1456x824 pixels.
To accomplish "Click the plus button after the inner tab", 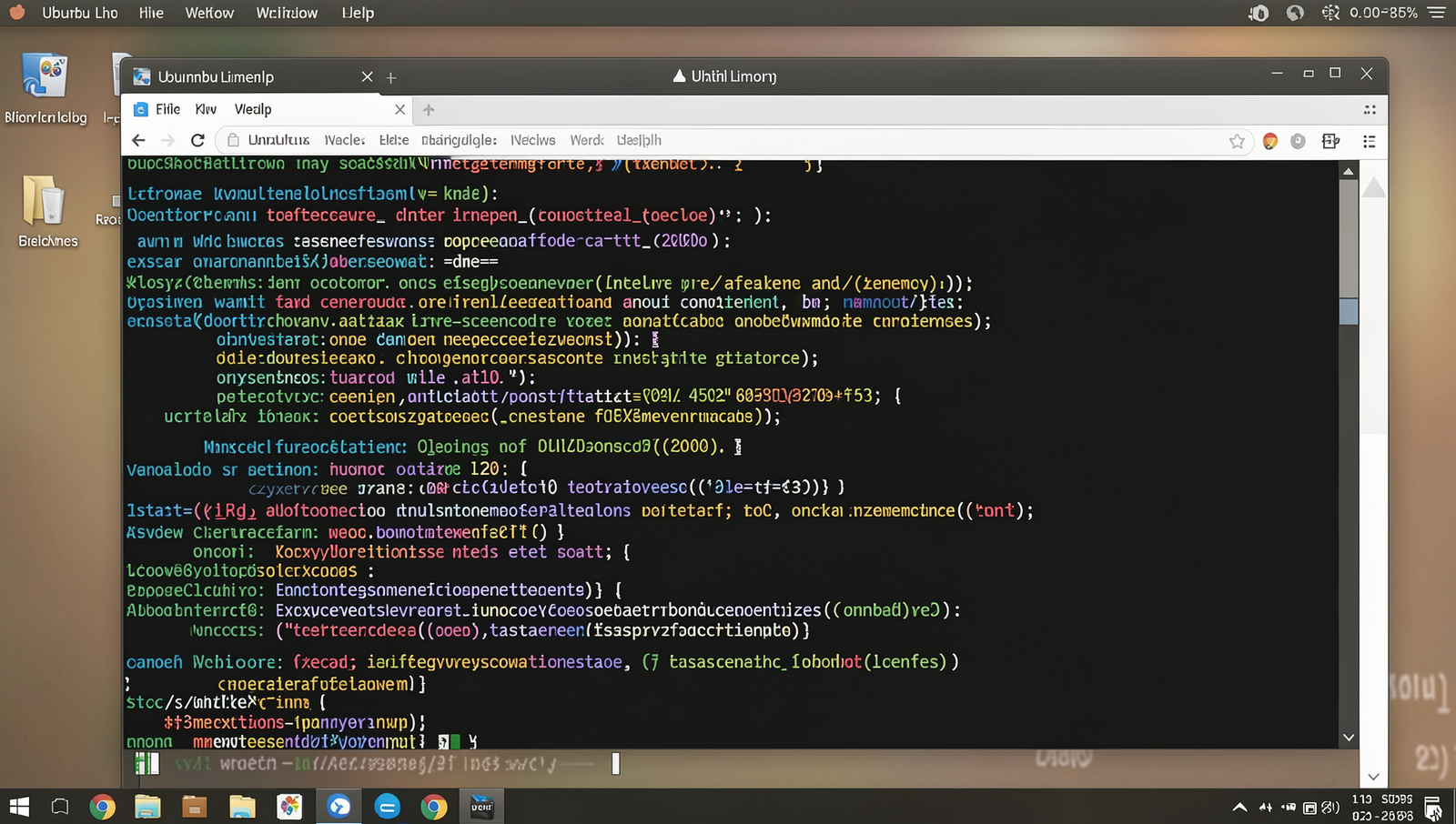I will click(429, 110).
